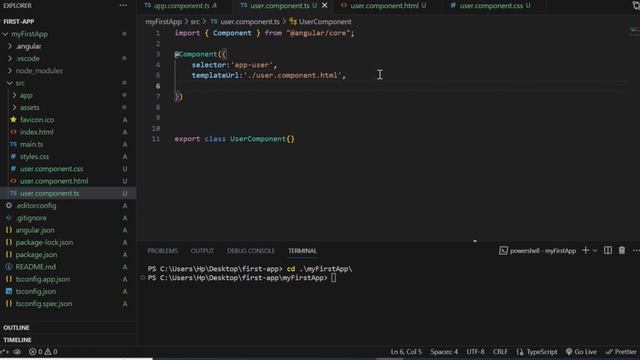The image size is (640, 360).
Task: Open .gitignore file
Action: click(31, 218)
